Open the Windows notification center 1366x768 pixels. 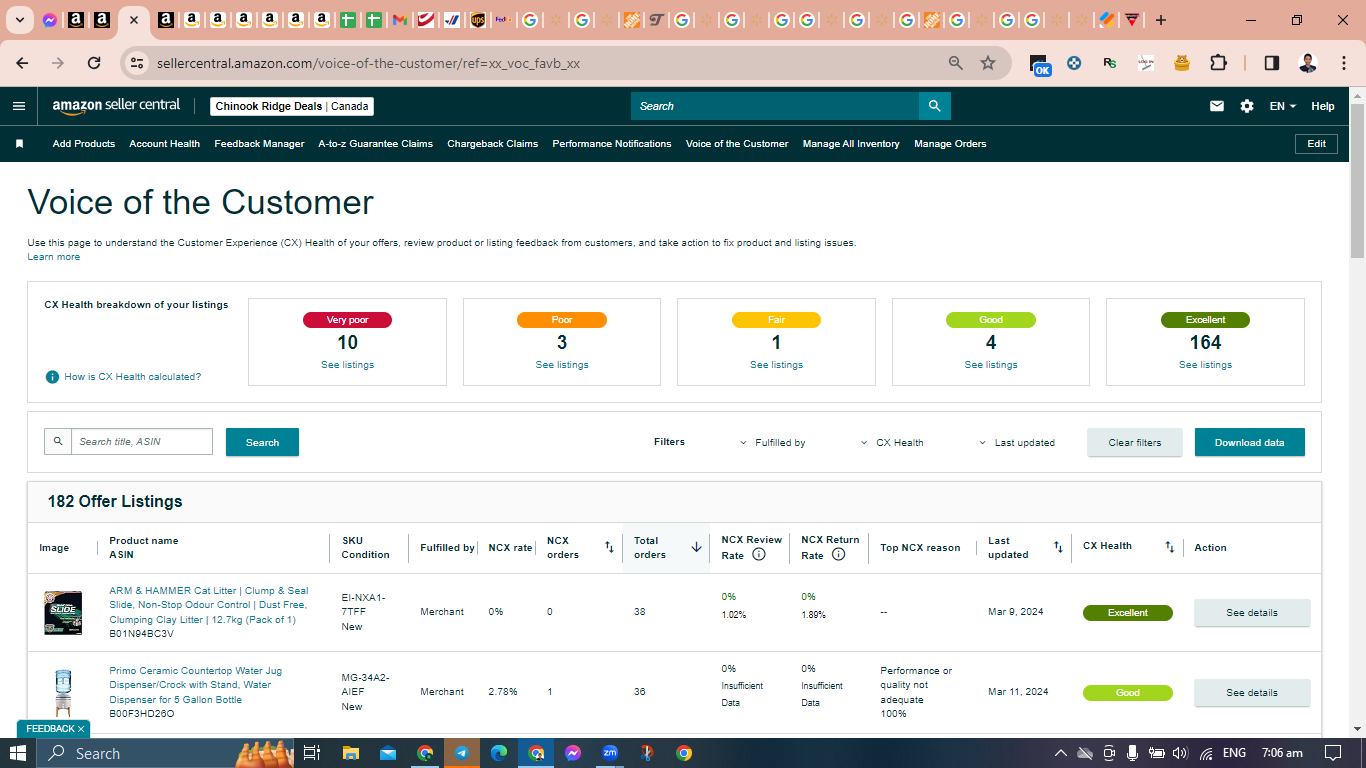point(1333,753)
